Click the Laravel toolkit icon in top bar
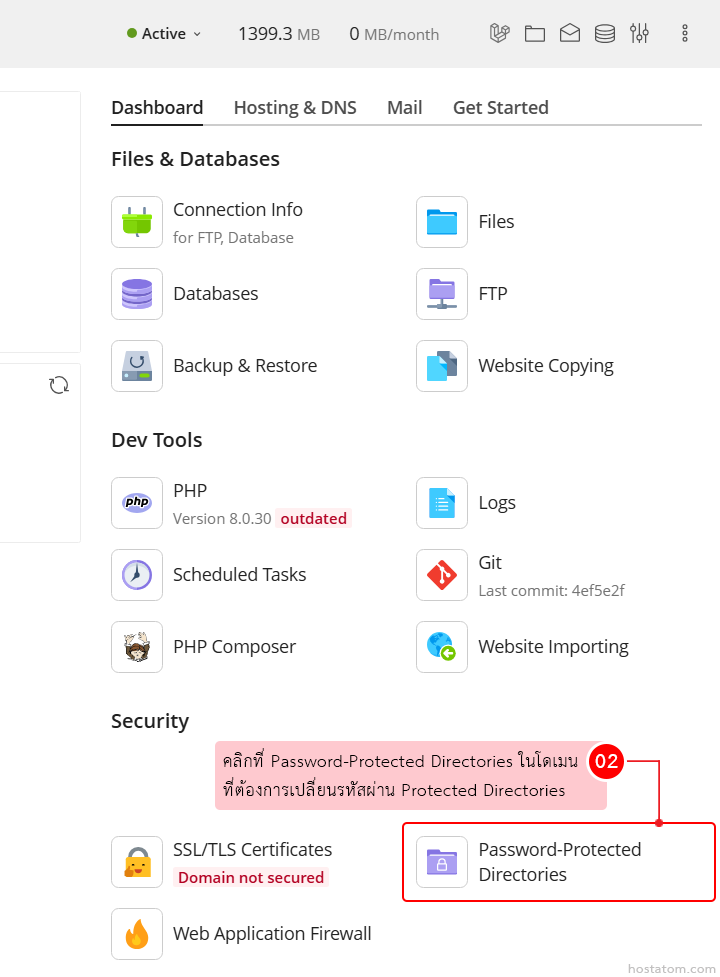 coord(499,34)
